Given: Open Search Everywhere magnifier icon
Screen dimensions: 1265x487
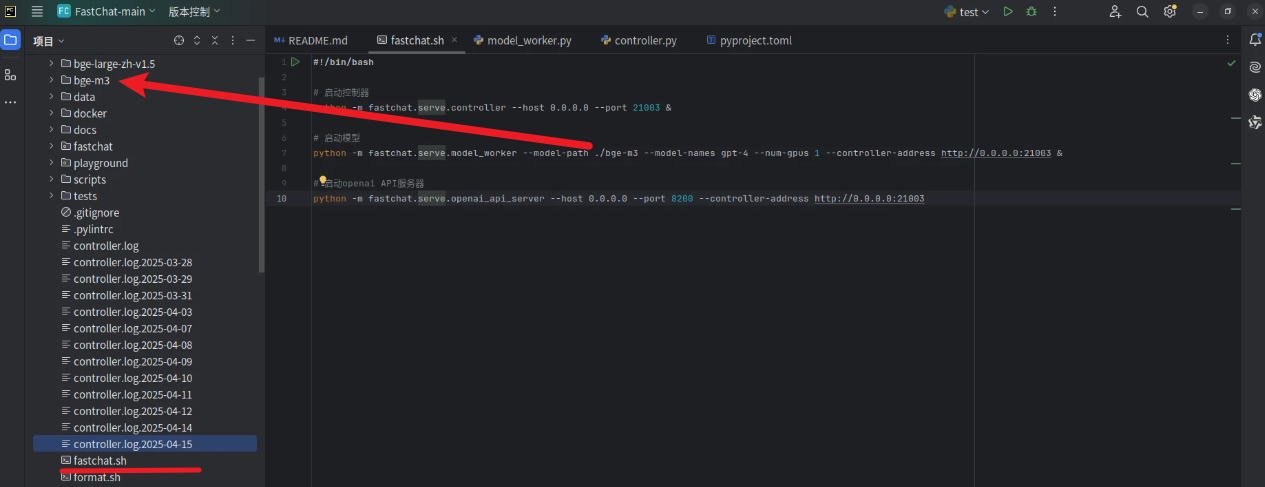Looking at the screenshot, I should pyautogui.click(x=1142, y=12).
